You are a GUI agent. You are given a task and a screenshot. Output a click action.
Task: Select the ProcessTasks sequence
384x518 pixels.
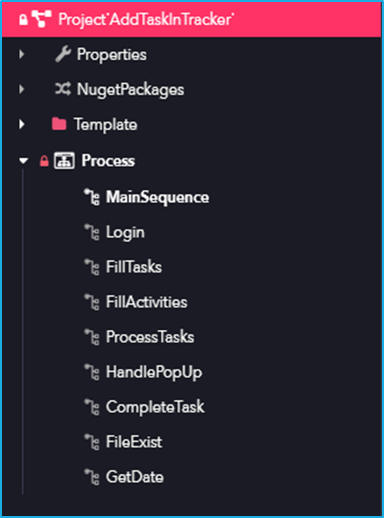point(150,337)
